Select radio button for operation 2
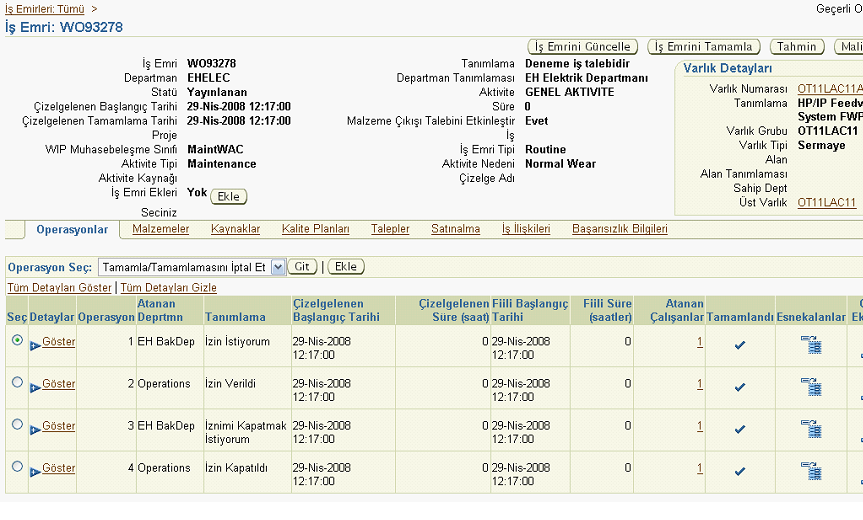 tap(16, 383)
